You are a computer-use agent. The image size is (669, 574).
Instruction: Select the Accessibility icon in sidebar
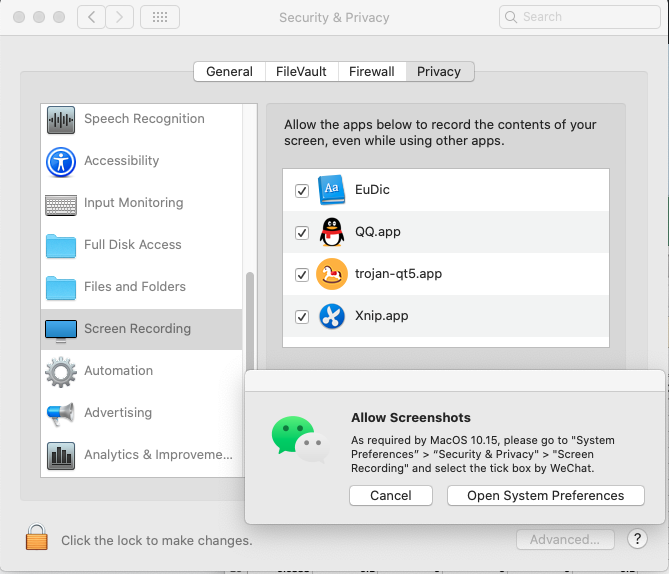(61, 162)
